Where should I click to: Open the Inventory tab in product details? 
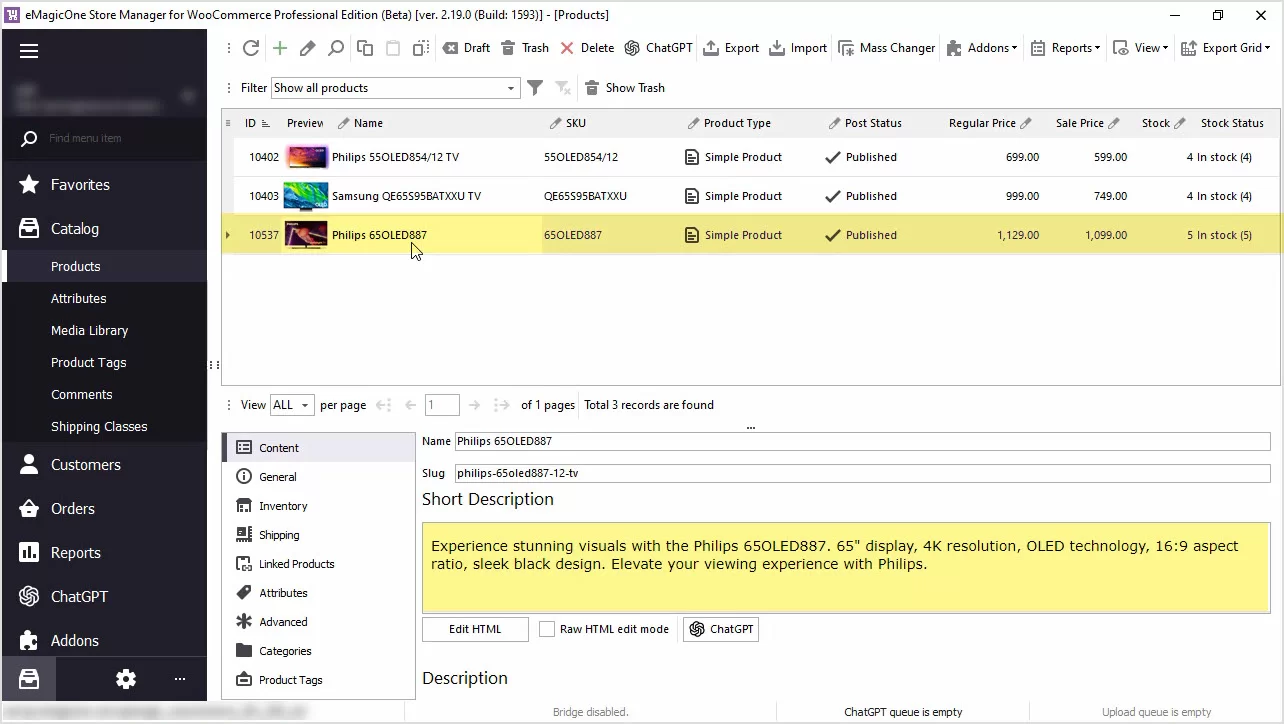click(283, 506)
